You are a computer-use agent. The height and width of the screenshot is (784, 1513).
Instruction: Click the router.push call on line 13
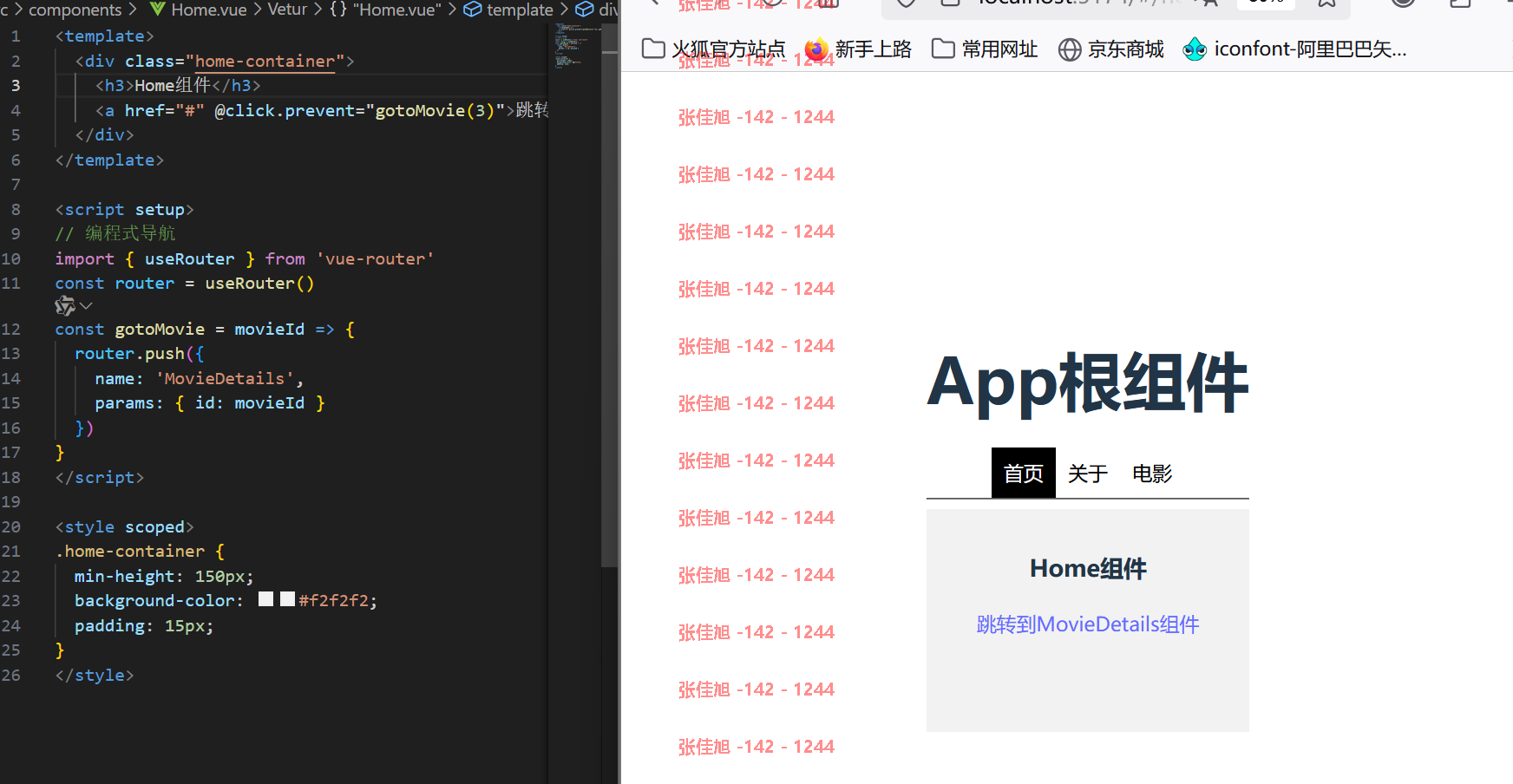129,354
